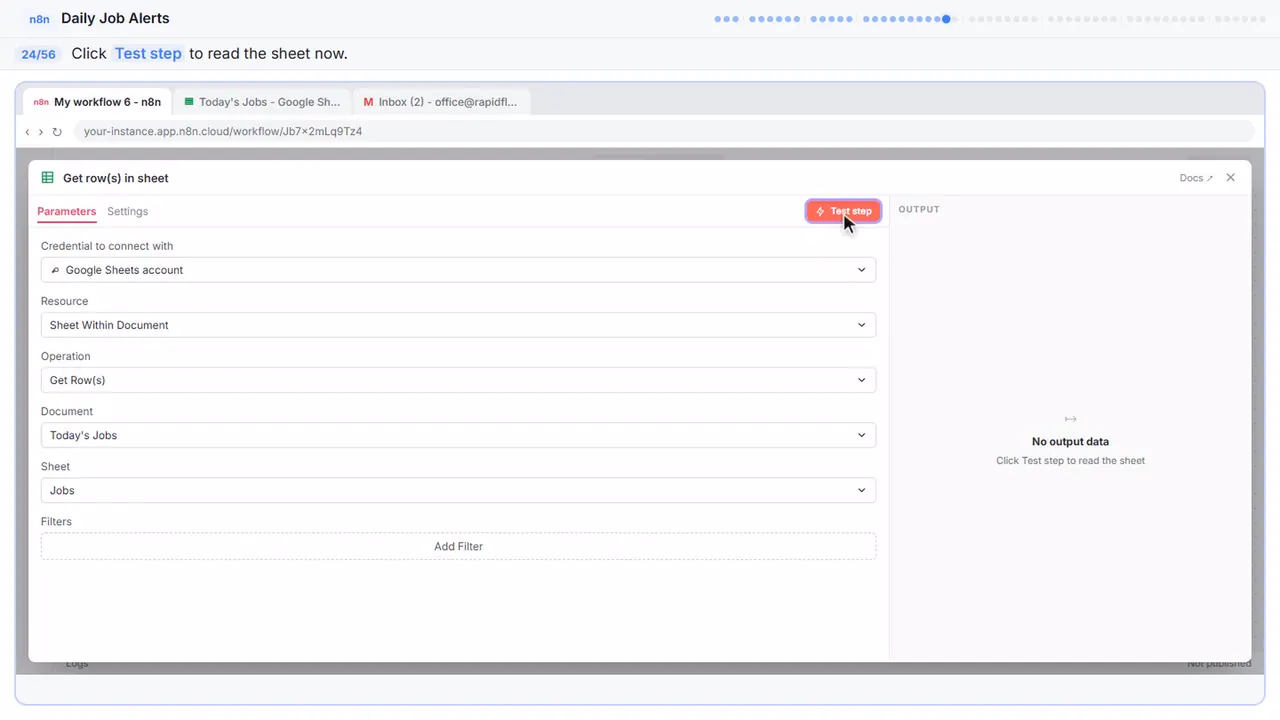Screen dimensions: 1280x720
Task: Switch to the Parameters tab
Action: pos(66,212)
